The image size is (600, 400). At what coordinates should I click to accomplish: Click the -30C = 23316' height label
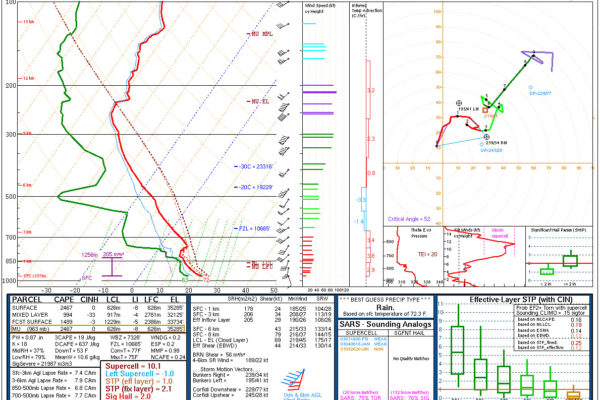click(253, 167)
